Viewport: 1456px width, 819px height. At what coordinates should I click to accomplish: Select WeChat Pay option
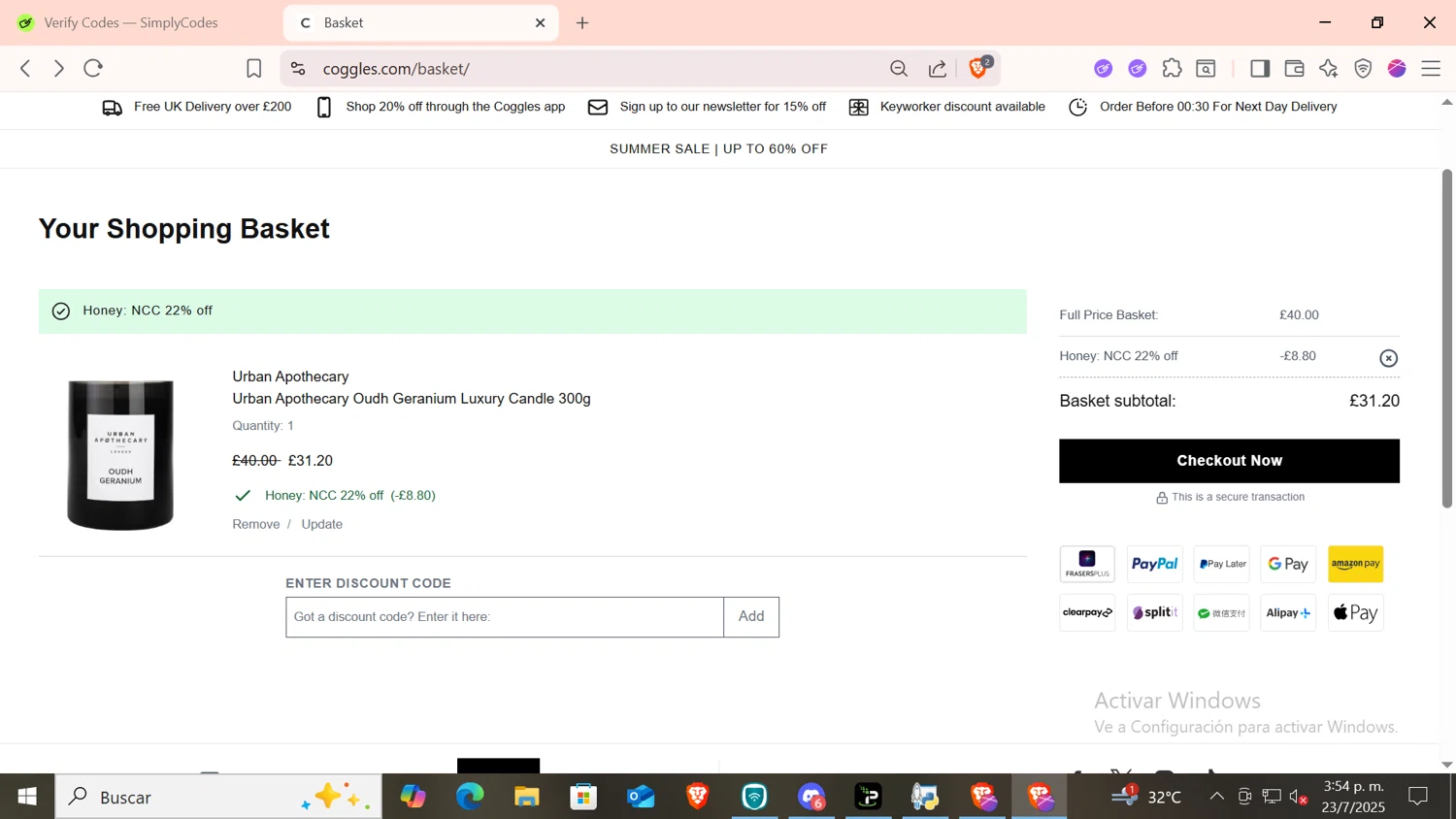[x=1221, y=612]
